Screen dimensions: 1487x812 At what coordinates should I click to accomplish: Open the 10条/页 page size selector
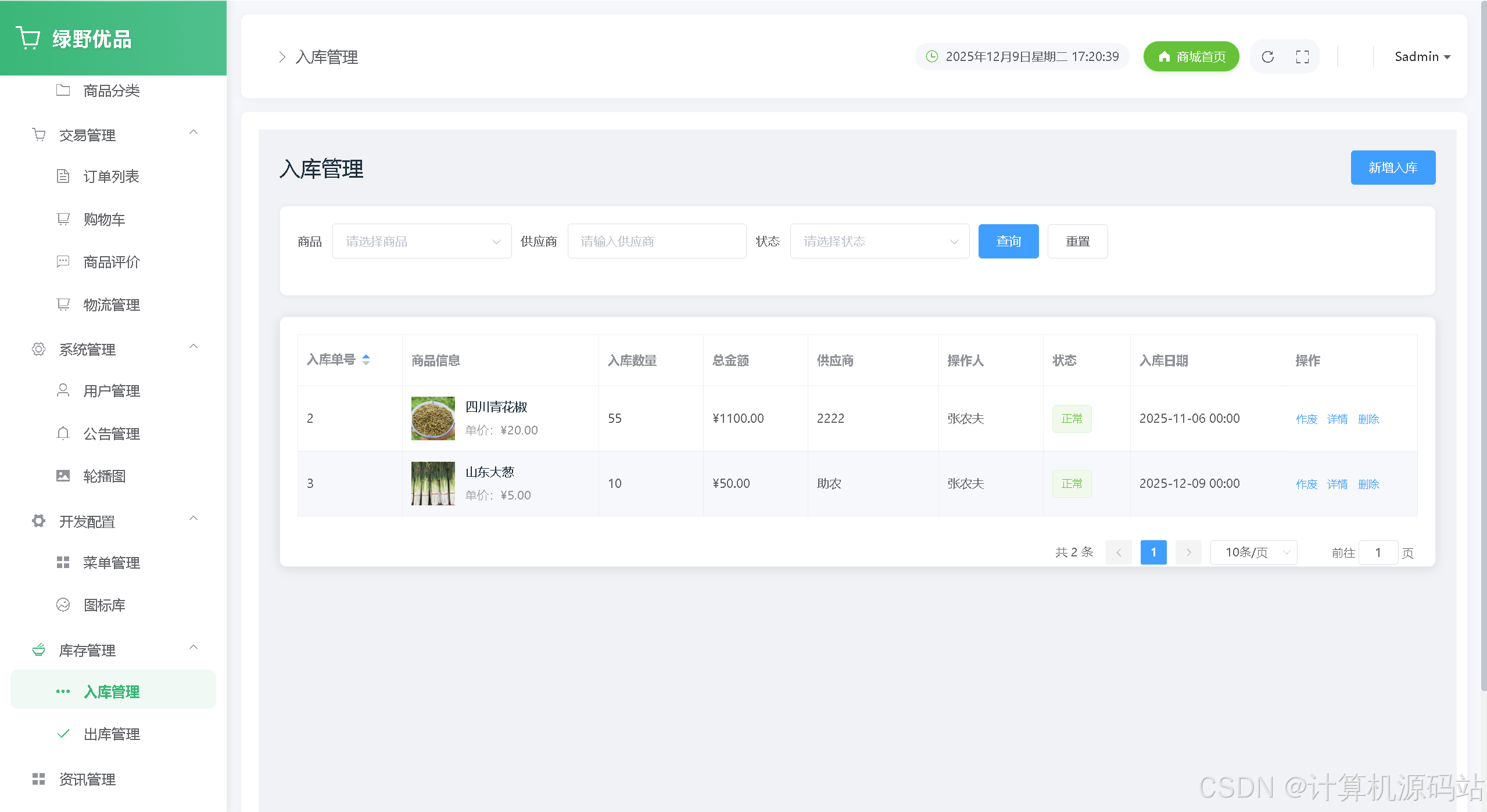pyautogui.click(x=1253, y=552)
